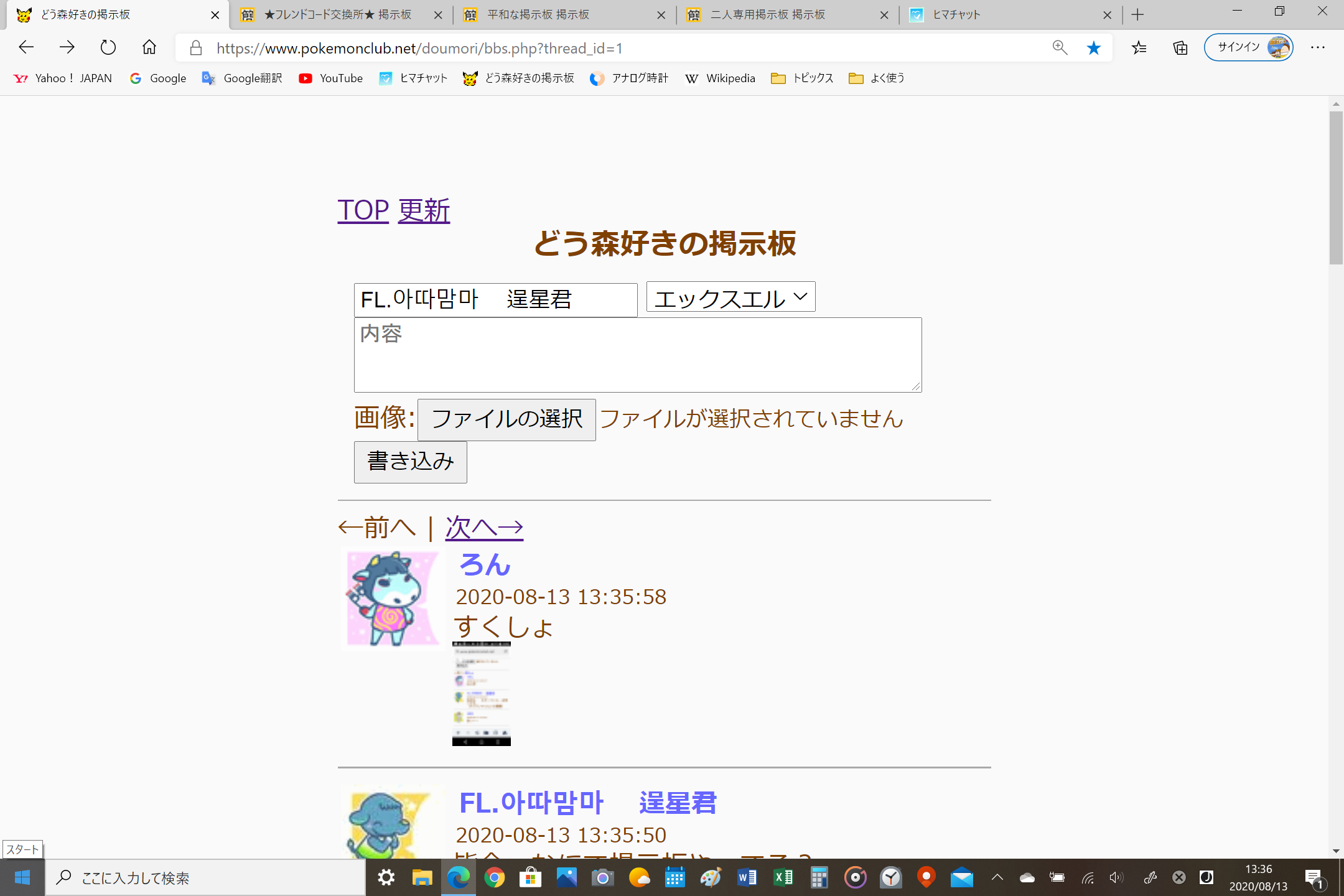This screenshot has height=896, width=1344.
Task: Open the Google翻訳 bookmark
Action: 242,78
